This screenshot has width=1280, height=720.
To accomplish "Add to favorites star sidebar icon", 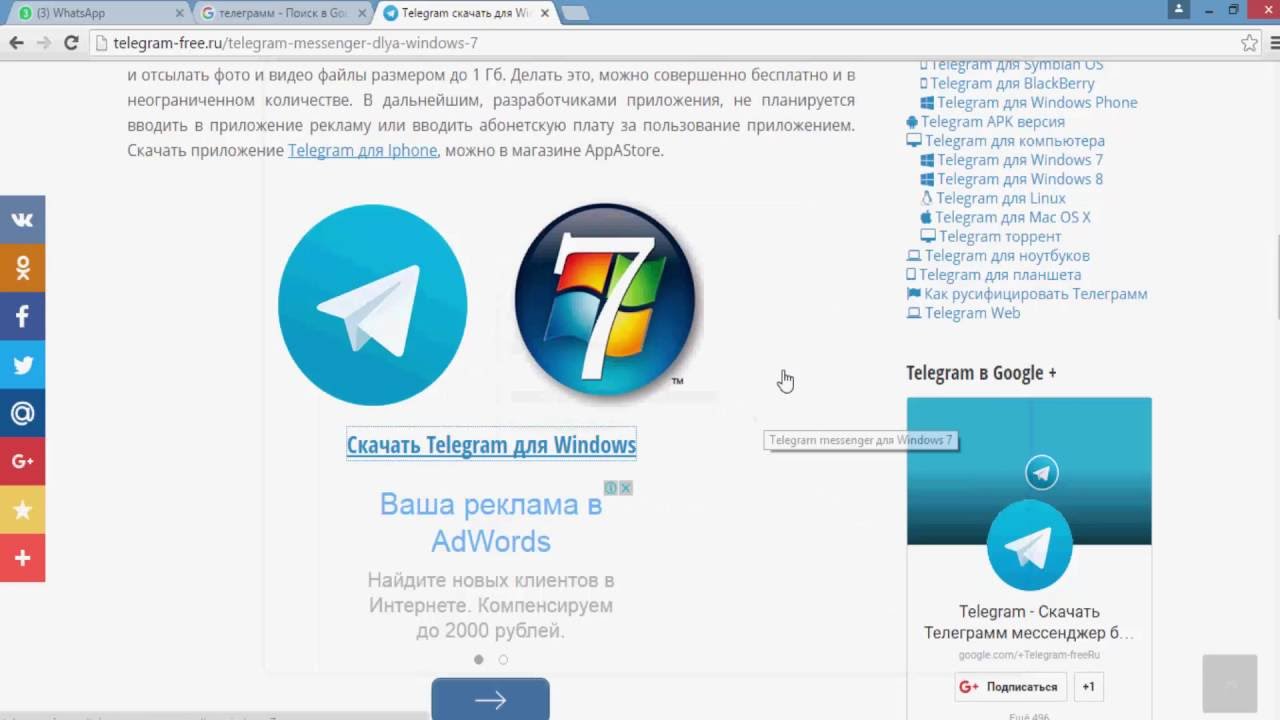I will coord(22,510).
